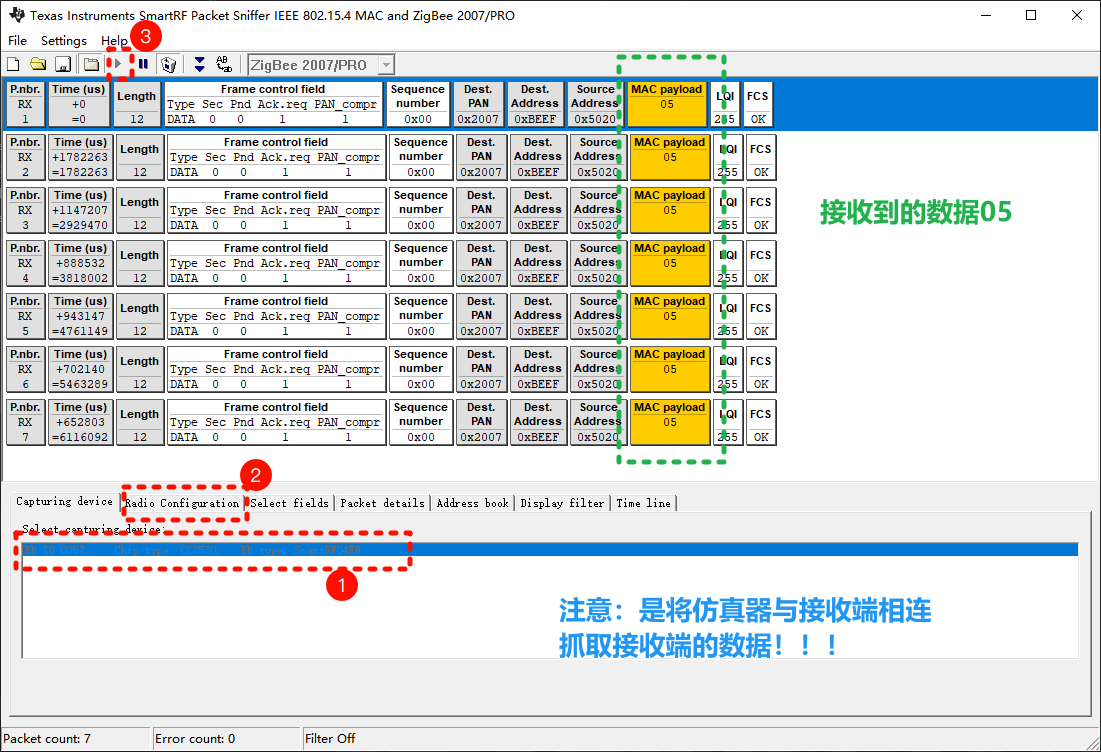The height and width of the screenshot is (752, 1101).
Task: Select packet number 4 P.nbr. cell
Action: [25, 263]
